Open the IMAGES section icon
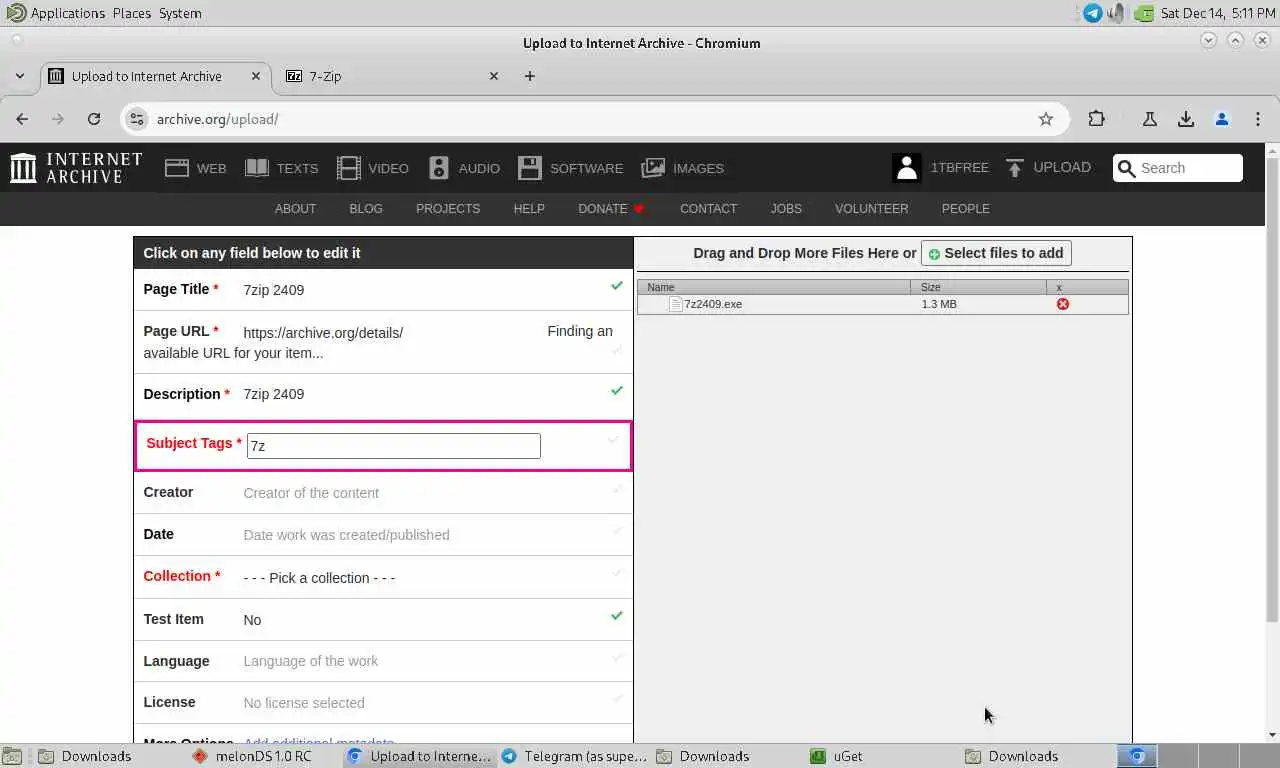The image size is (1280, 768). pyautogui.click(x=653, y=168)
